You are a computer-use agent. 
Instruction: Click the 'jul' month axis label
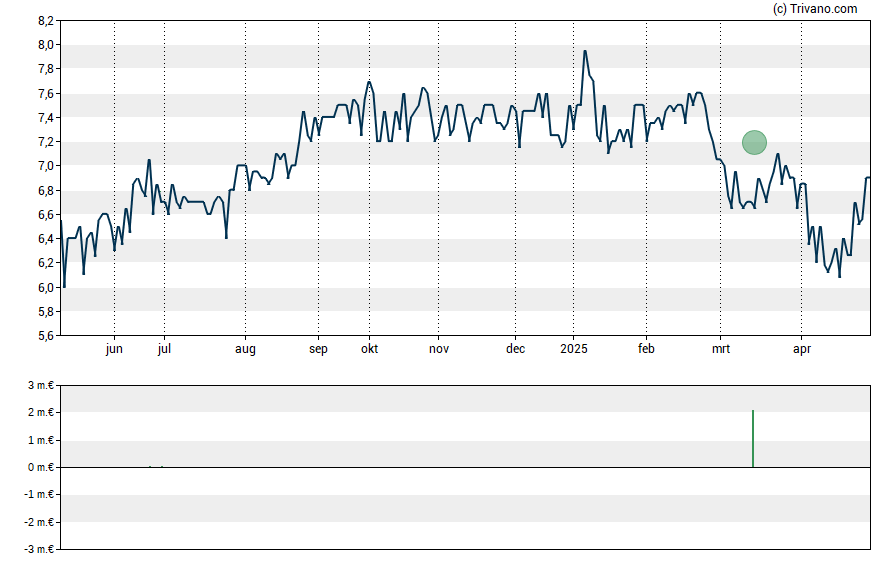(164, 349)
